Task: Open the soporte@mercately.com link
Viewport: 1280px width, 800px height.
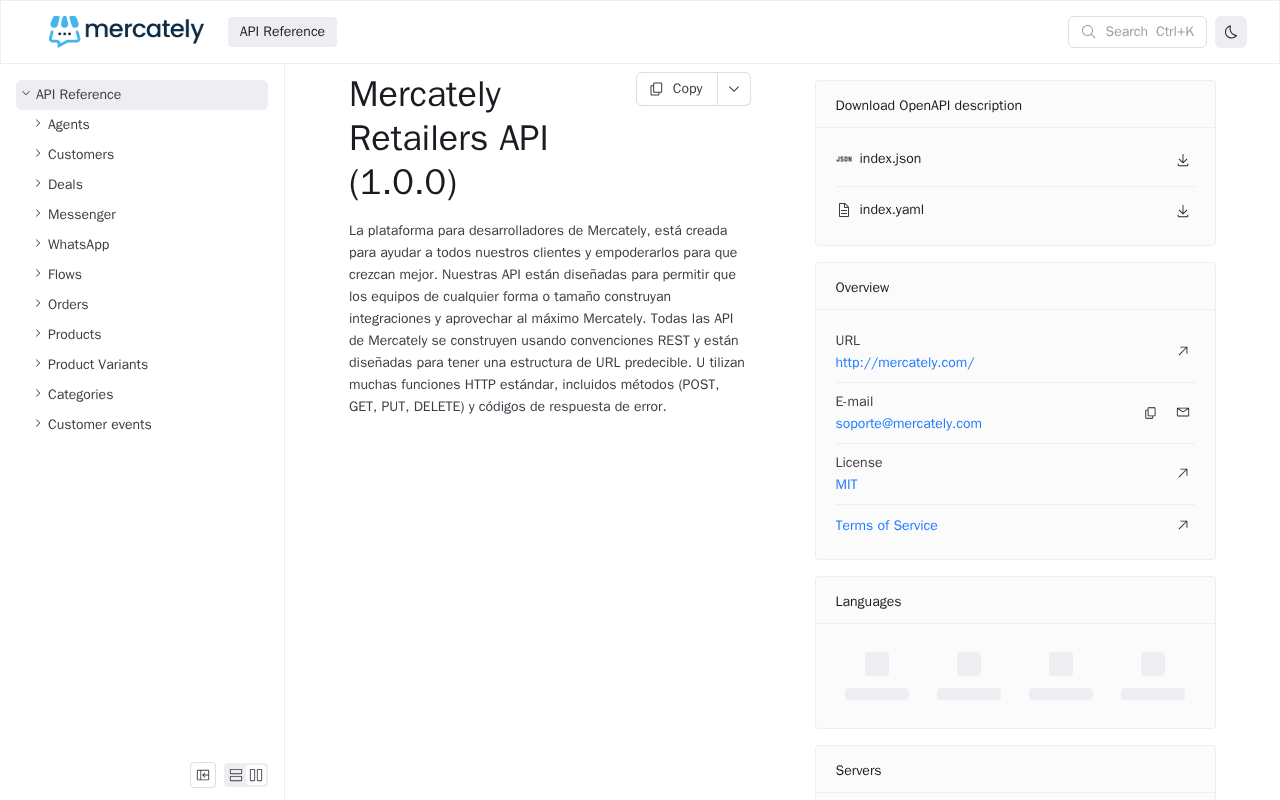Action: tap(908, 424)
